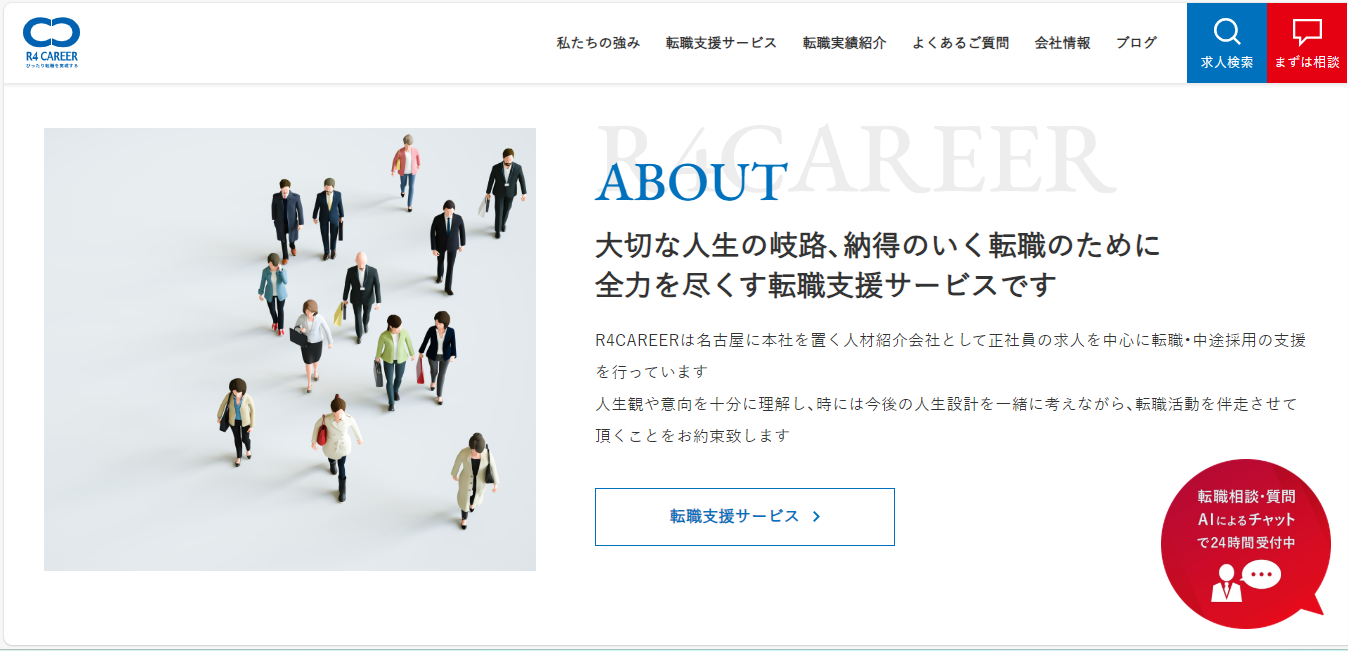
Task: Go to 転職実績紹介 in the navigation bar
Action: pos(844,43)
